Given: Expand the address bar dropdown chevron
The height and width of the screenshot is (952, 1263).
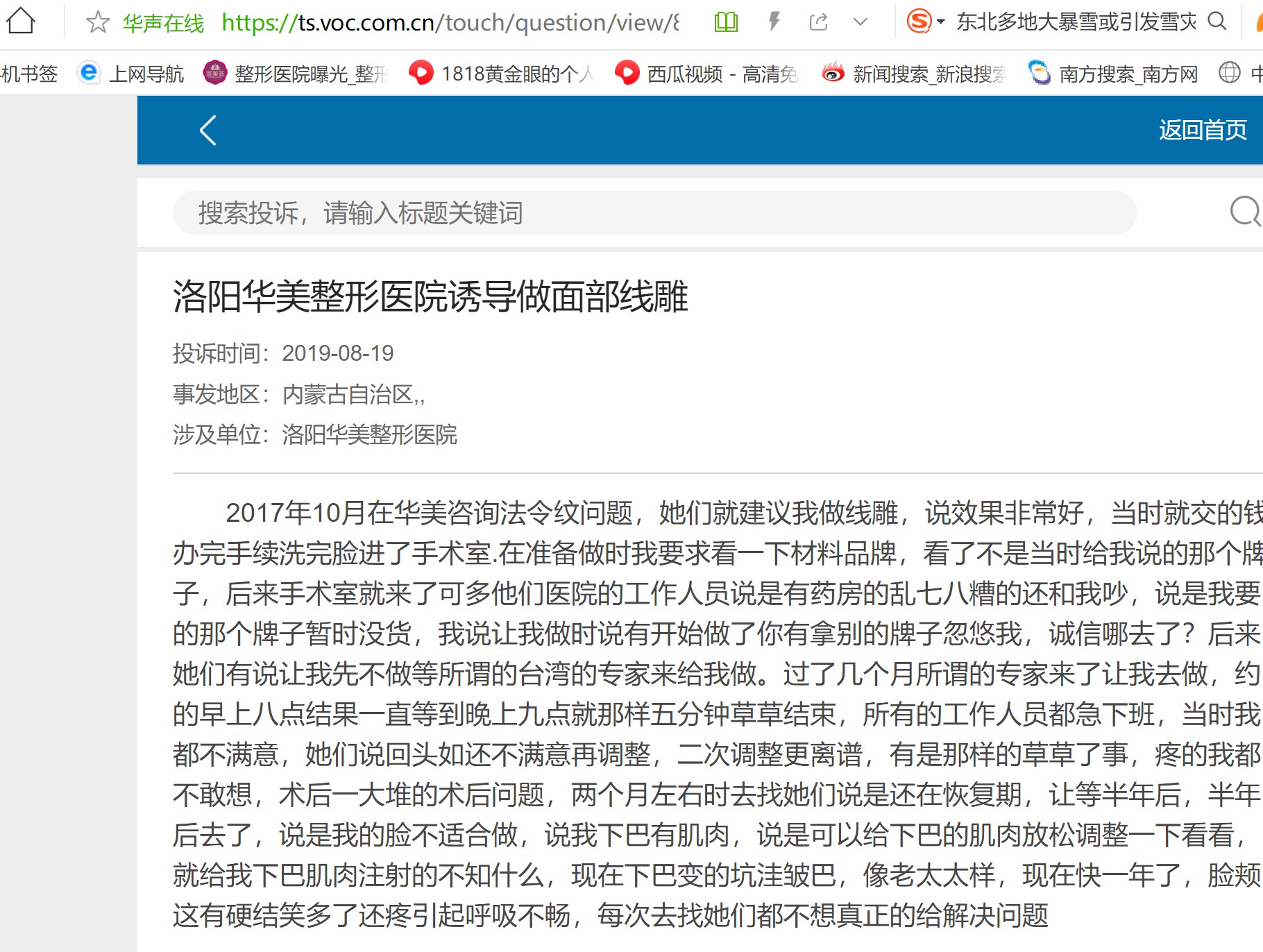Looking at the screenshot, I should [x=861, y=22].
